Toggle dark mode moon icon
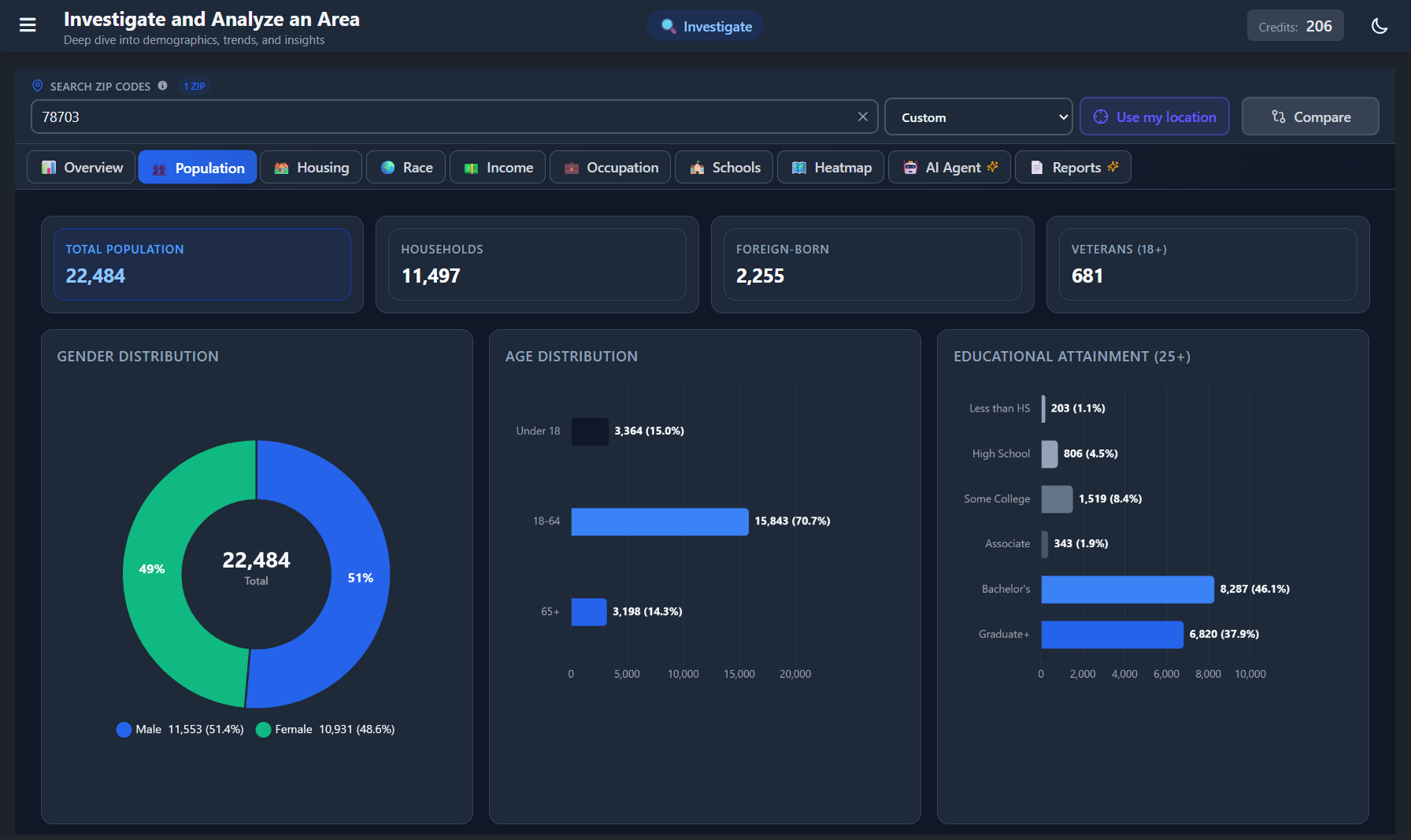The height and width of the screenshot is (840, 1411). tap(1380, 26)
